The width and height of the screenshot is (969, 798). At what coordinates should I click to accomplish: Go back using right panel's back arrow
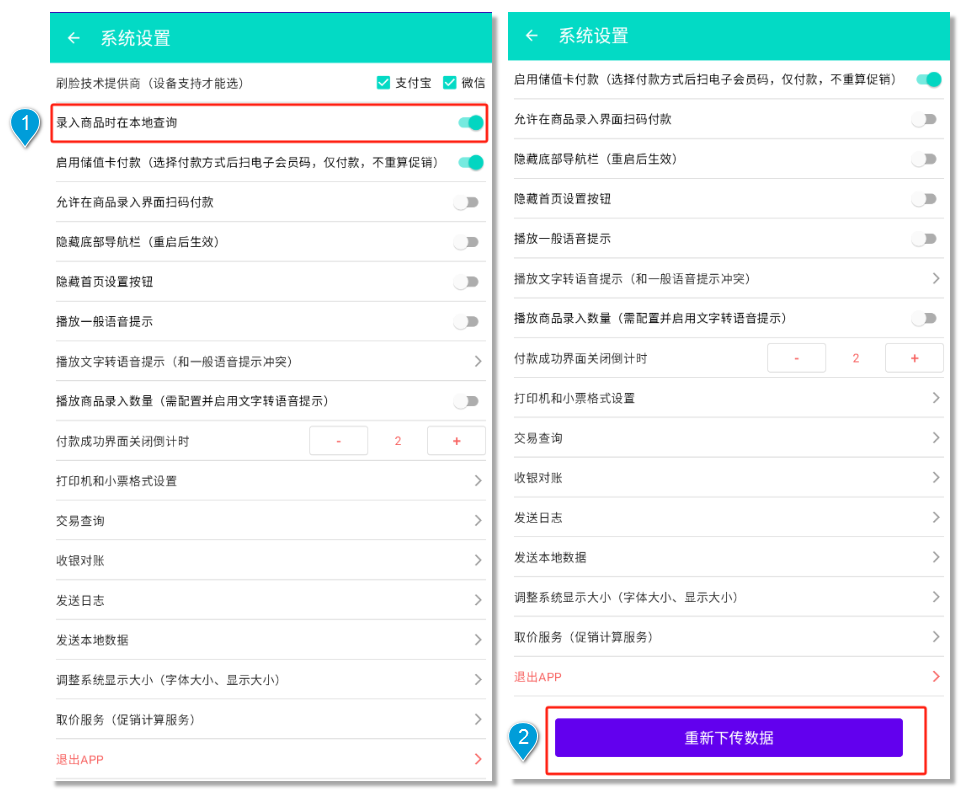click(x=531, y=36)
